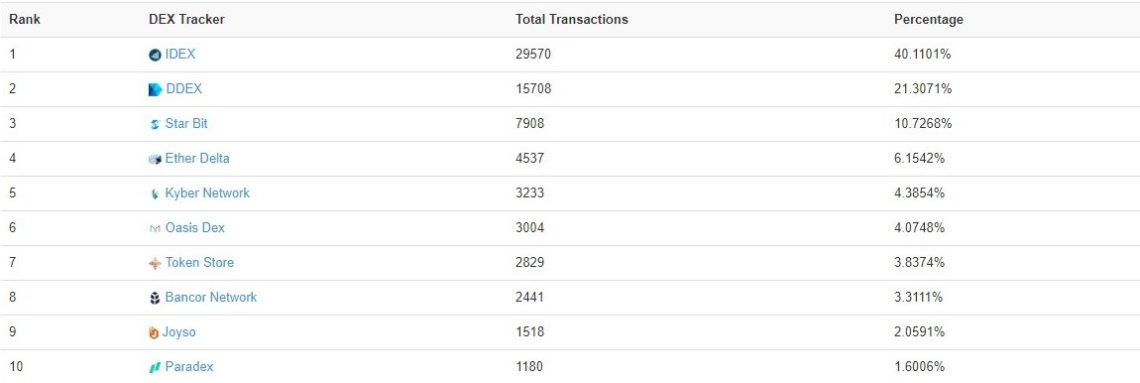This screenshot has width=1140, height=383.
Task: Select the Percentage column header
Action: point(928,20)
